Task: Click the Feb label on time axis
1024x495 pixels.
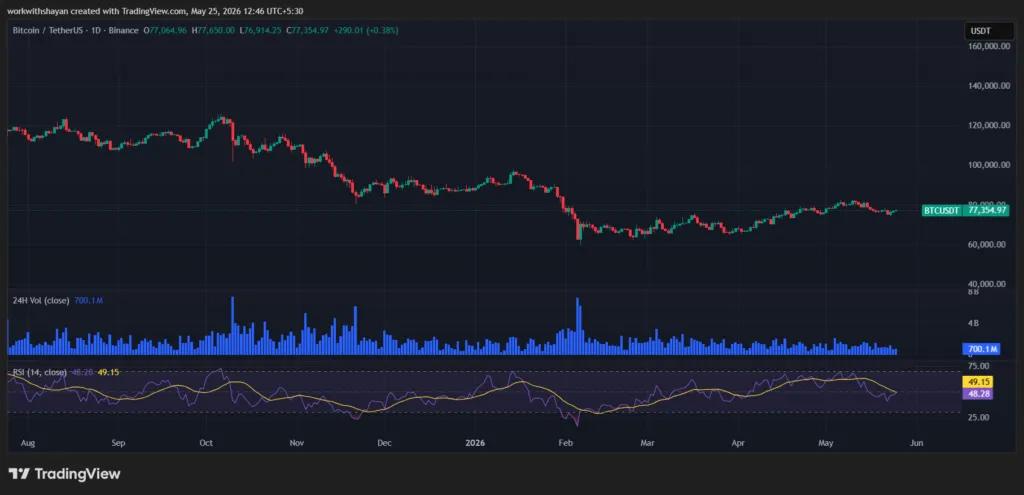Action: [566, 443]
